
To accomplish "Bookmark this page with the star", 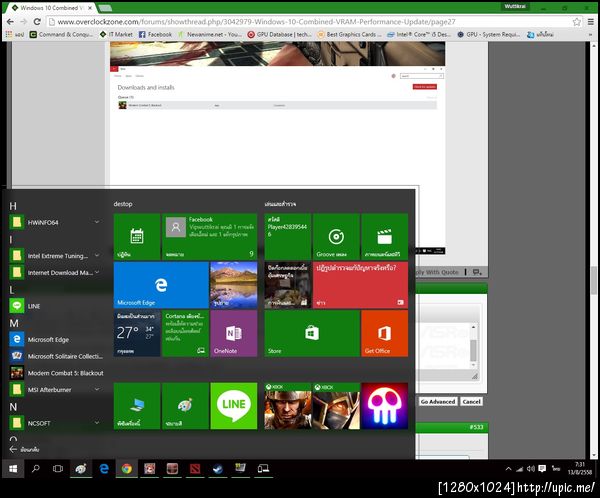I will 577,22.
